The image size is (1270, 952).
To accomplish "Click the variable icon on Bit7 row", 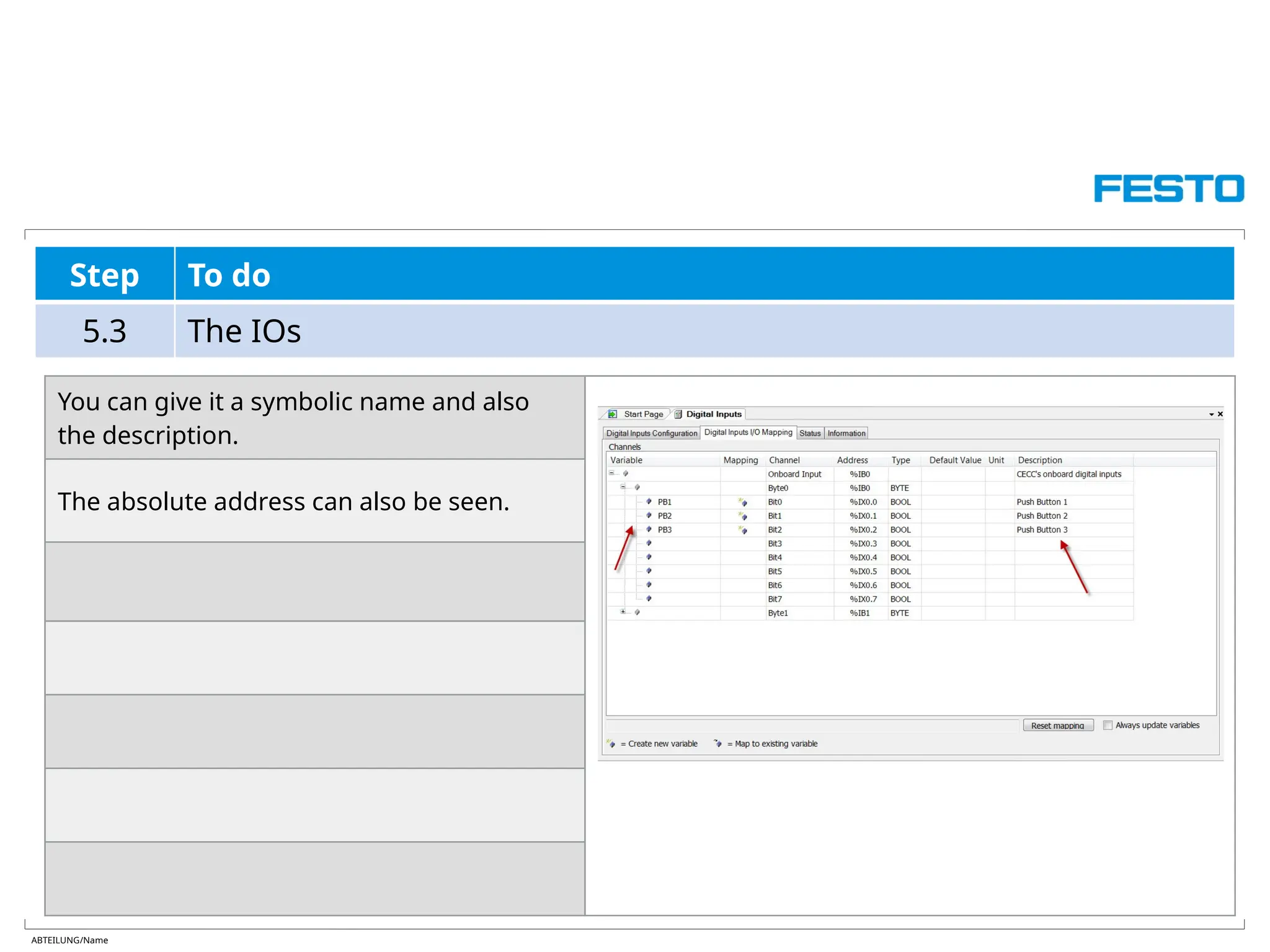I will 649,599.
